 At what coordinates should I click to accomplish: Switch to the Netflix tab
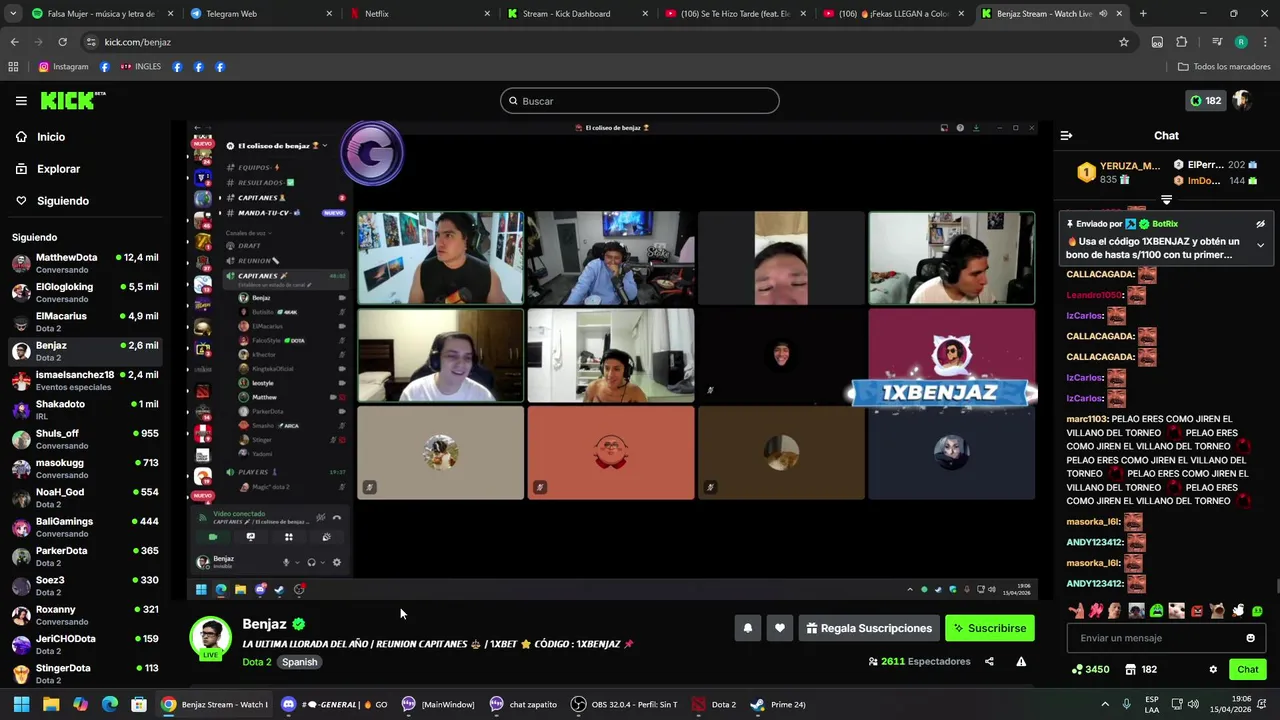(420, 14)
